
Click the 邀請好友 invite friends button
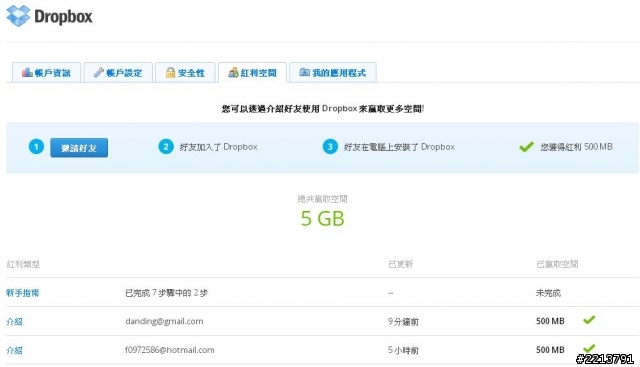coord(79,147)
